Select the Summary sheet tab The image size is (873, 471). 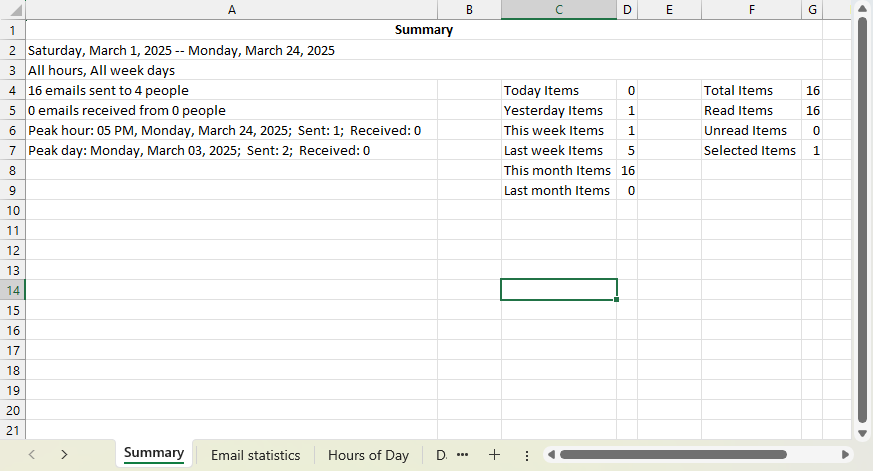pyautogui.click(x=154, y=454)
